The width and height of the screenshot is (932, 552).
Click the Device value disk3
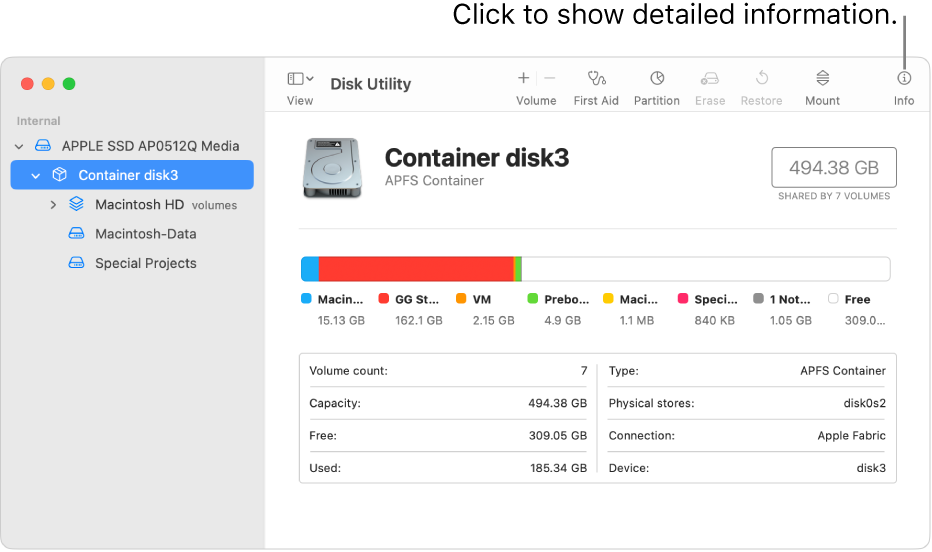pyautogui.click(x=871, y=468)
